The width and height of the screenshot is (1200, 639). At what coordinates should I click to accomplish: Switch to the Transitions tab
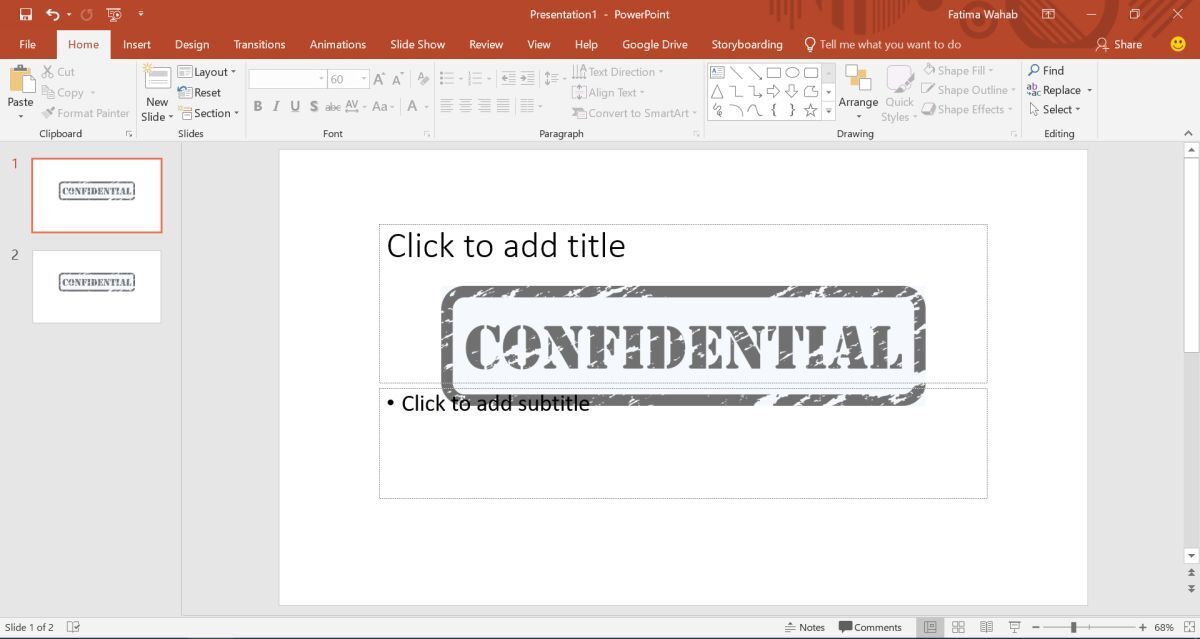tap(259, 44)
